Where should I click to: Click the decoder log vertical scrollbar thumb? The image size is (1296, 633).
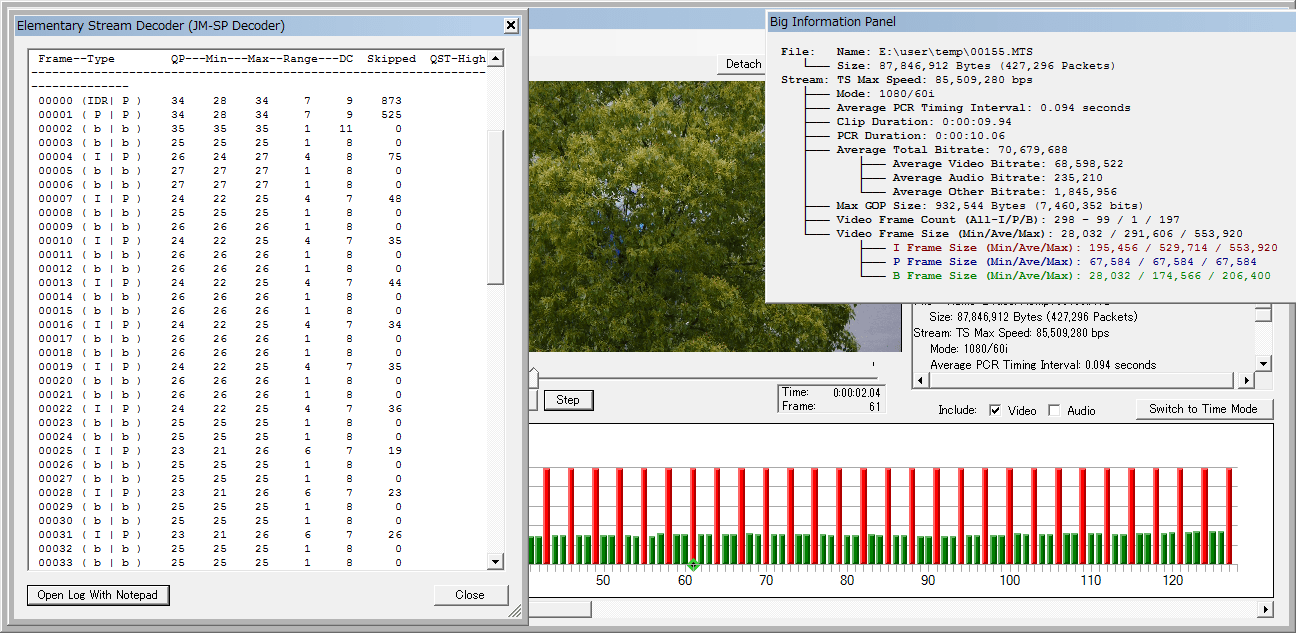(x=495, y=205)
